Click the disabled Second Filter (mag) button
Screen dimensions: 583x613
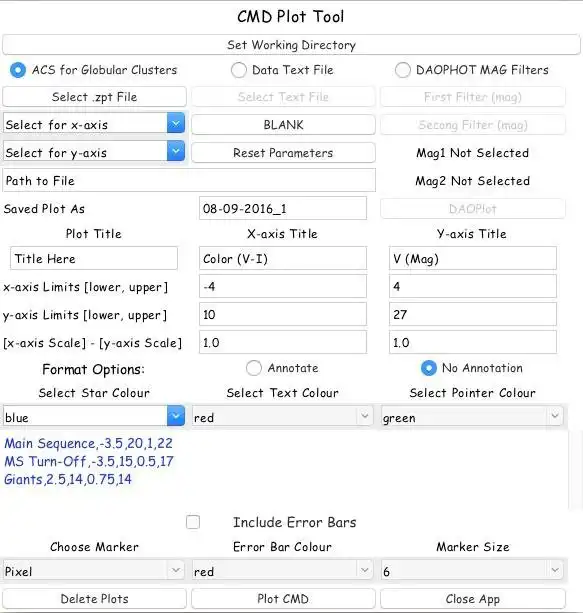pos(473,125)
